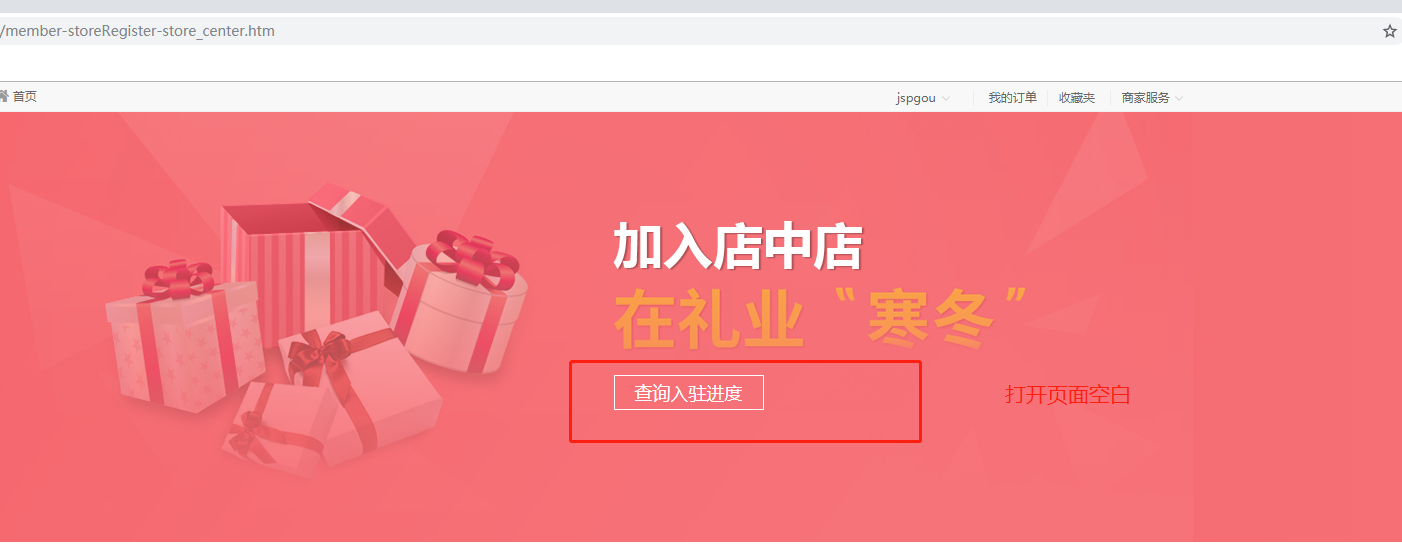Viewport: 1402px width, 559px height.
Task: Open 收藏夹 favorites
Action: (x=1077, y=98)
